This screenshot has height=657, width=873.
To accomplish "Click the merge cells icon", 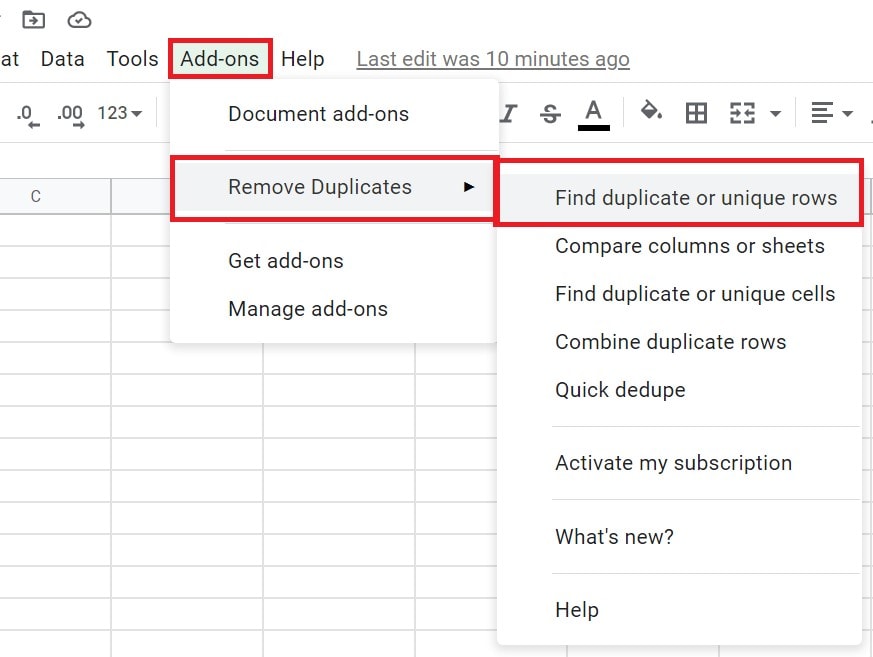I will point(744,113).
